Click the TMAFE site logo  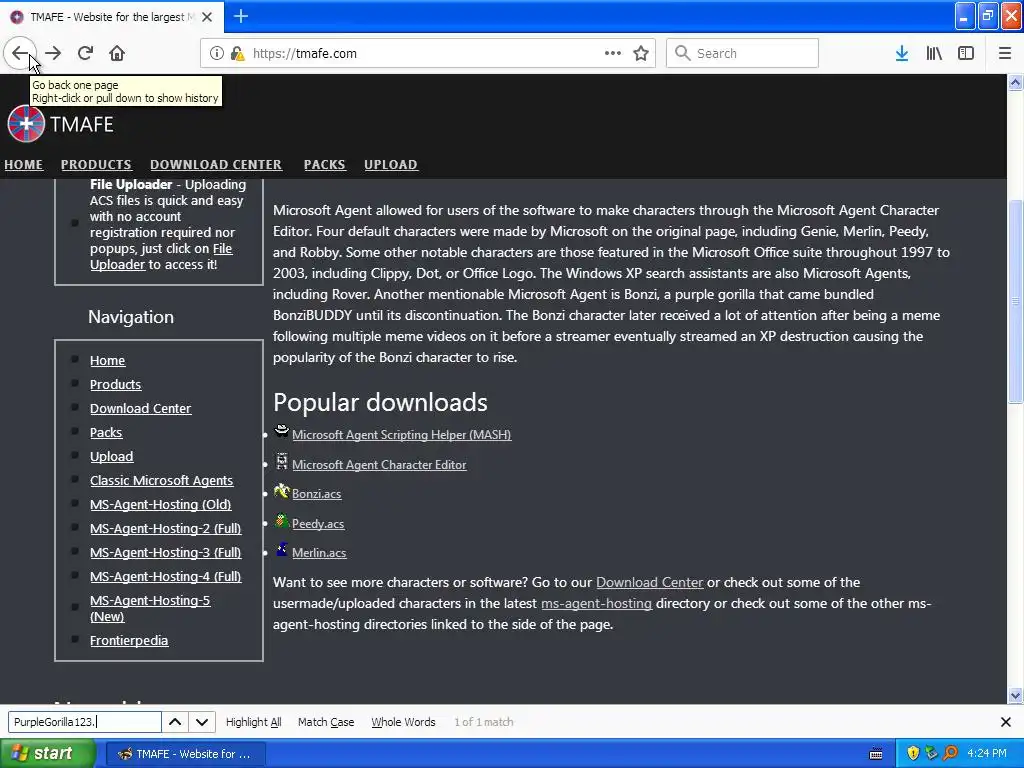click(x=60, y=124)
